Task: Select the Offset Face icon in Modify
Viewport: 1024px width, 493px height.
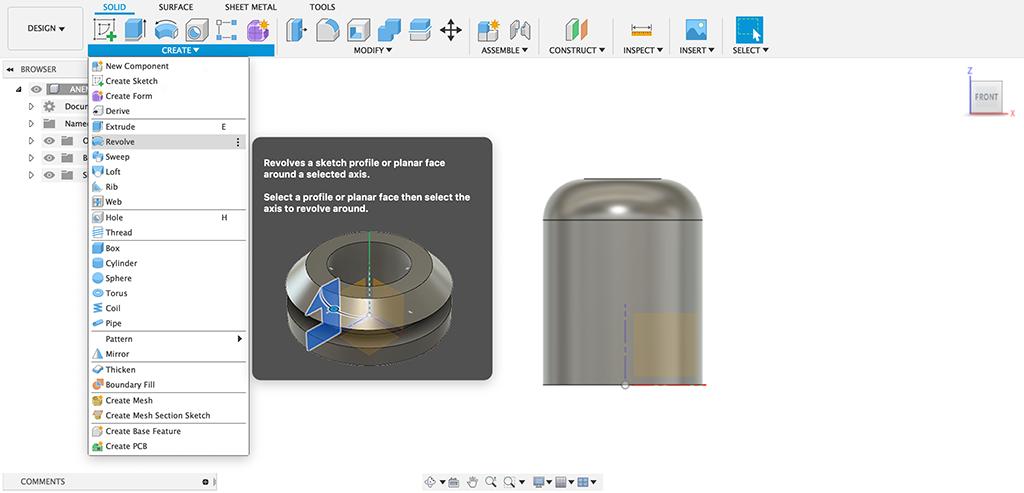Action: 420,30
